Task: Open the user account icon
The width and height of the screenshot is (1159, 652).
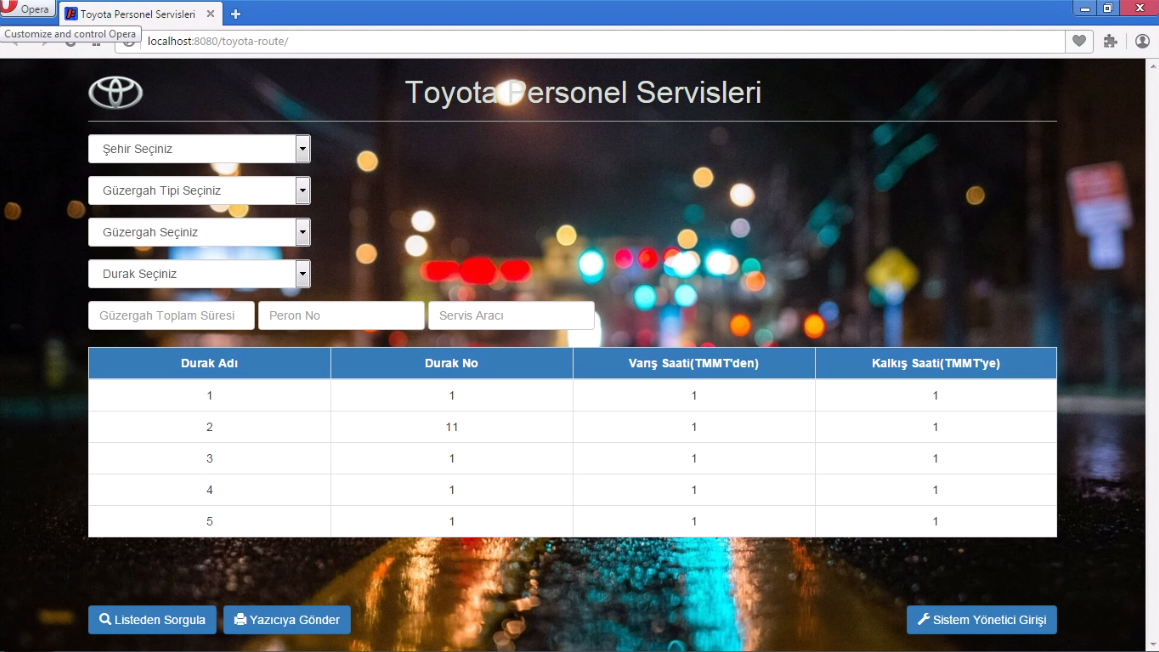Action: click(1142, 41)
